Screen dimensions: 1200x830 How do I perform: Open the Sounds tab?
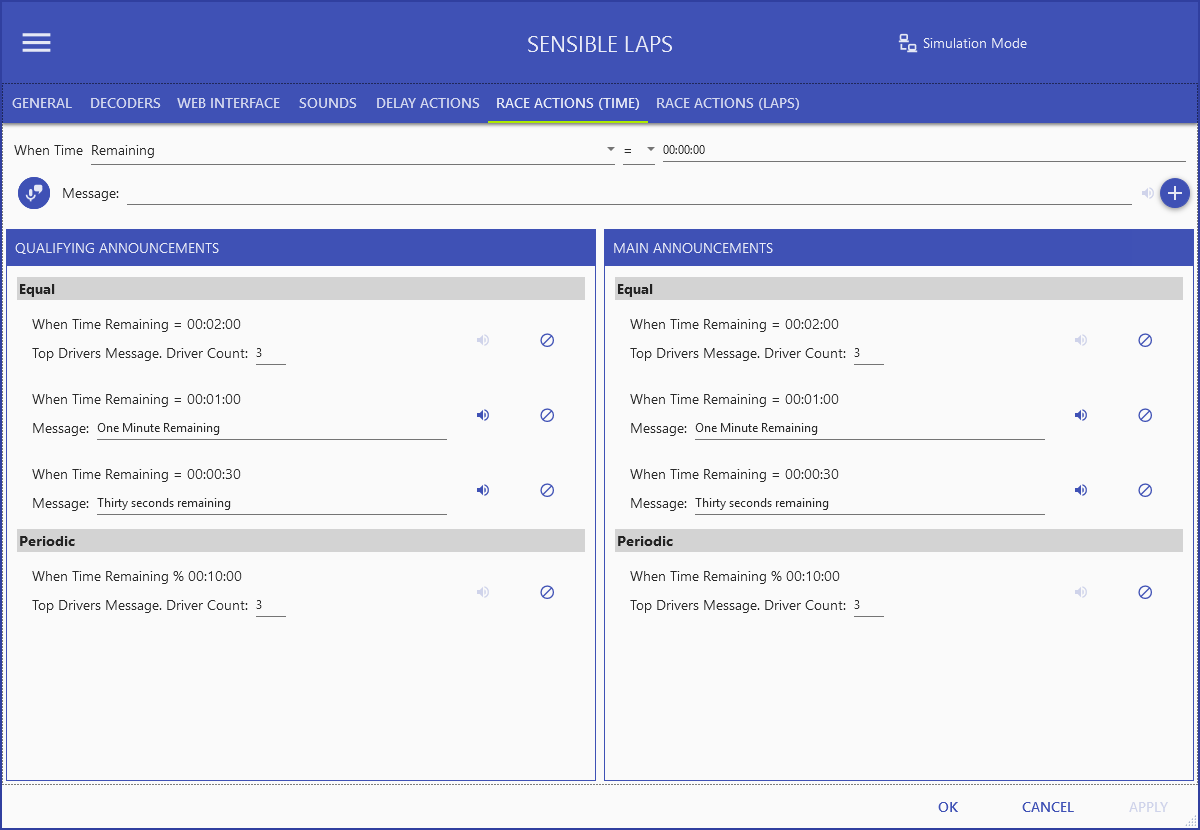pos(328,103)
